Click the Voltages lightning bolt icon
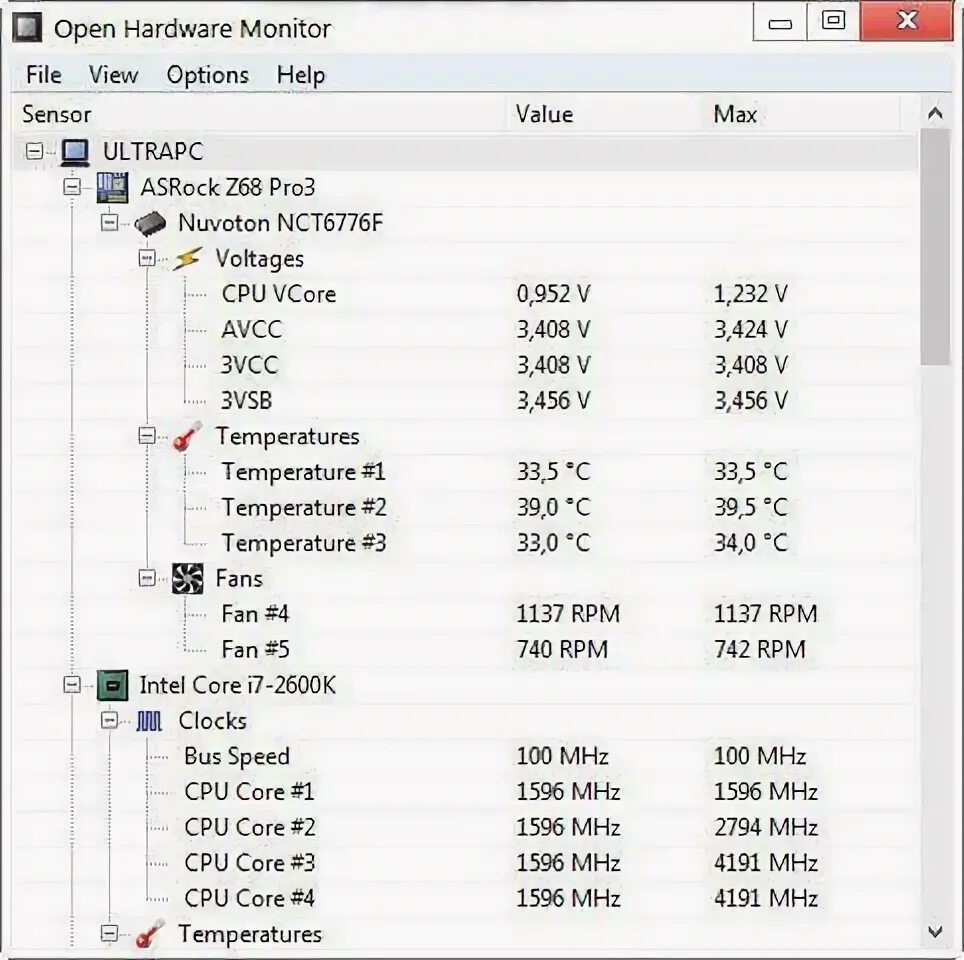The height and width of the screenshot is (960, 964). coord(186,259)
